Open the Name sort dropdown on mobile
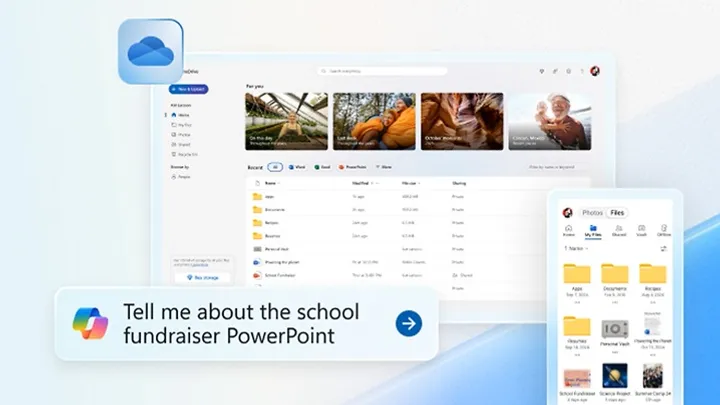This screenshot has width=720, height=405. click(x=575, y=247)
